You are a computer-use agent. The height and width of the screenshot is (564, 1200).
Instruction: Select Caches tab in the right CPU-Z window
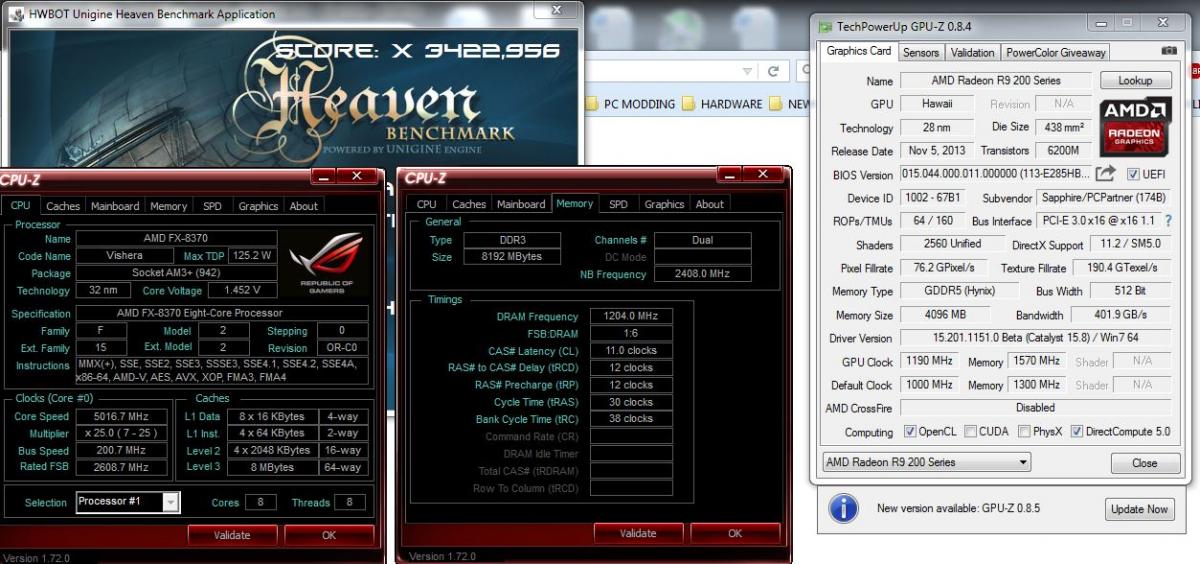[469, 204]
